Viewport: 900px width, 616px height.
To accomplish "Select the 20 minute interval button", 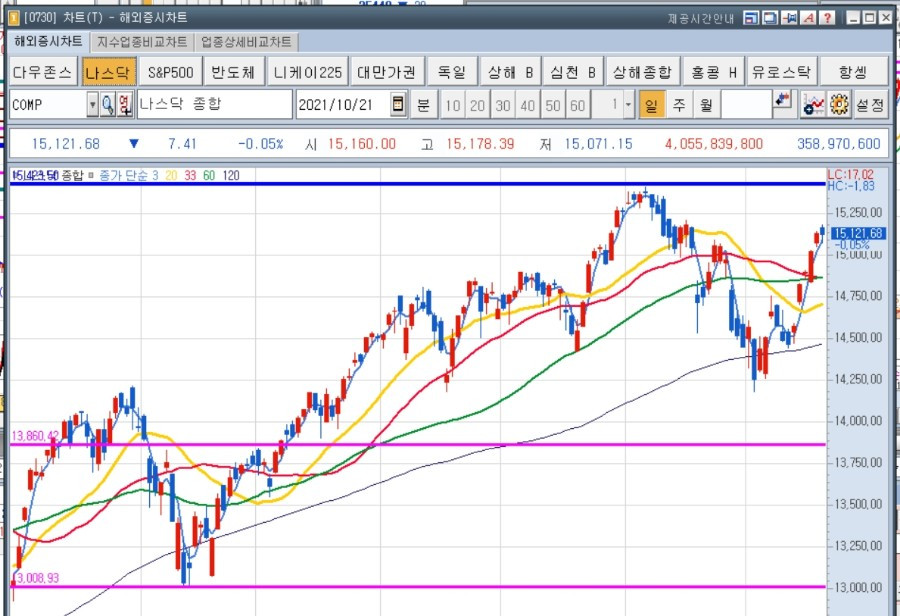I will click(478, 105).
